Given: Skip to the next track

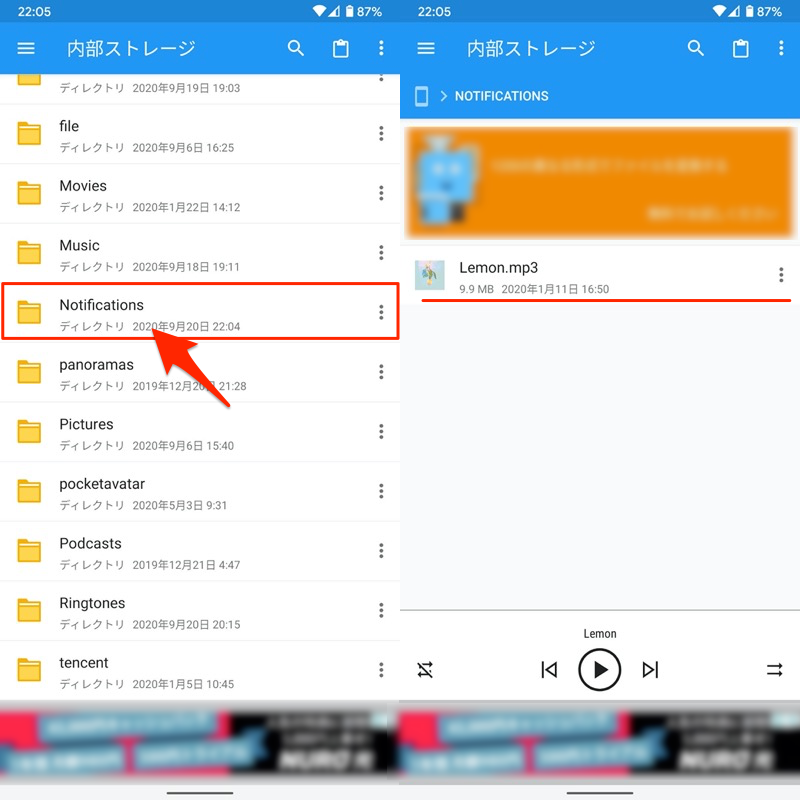Looking at the screenshot, I should [x=651, y=670].
